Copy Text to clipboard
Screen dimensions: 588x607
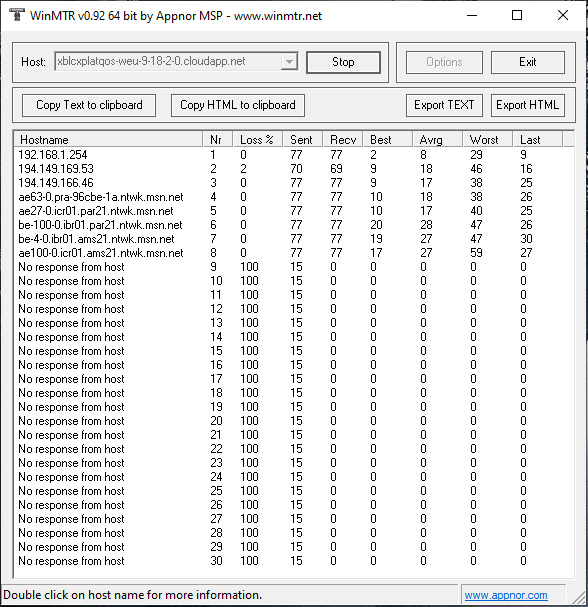coord(89,105)
